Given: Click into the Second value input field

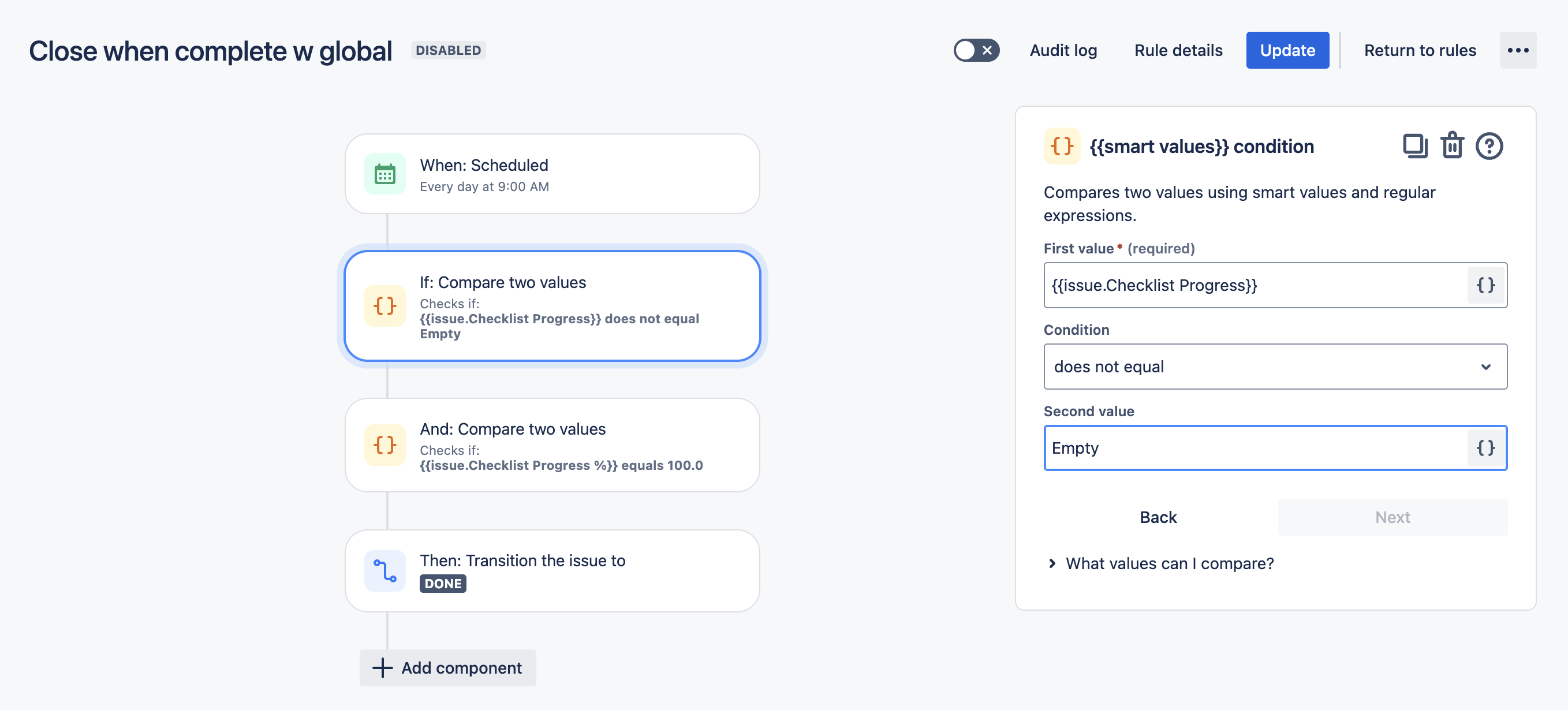Looking at the screenshot, I should click(x=1254, y=449).
